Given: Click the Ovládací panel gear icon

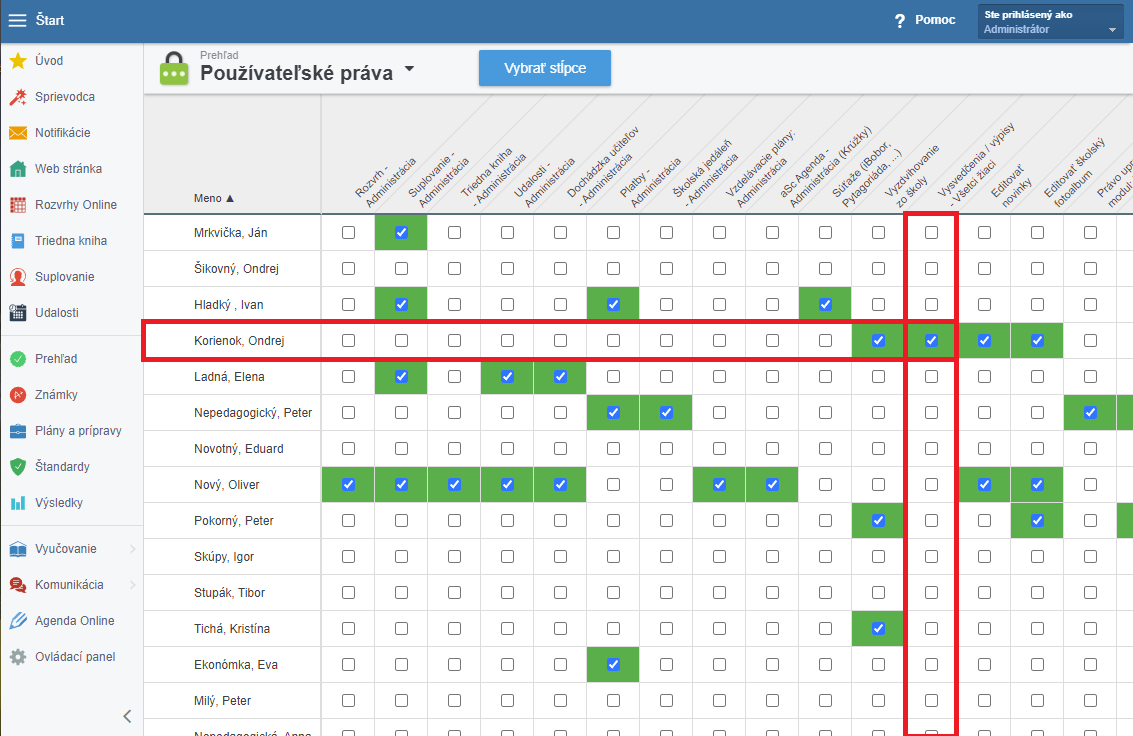Looking at the screenshot, I should click(17, 657).
